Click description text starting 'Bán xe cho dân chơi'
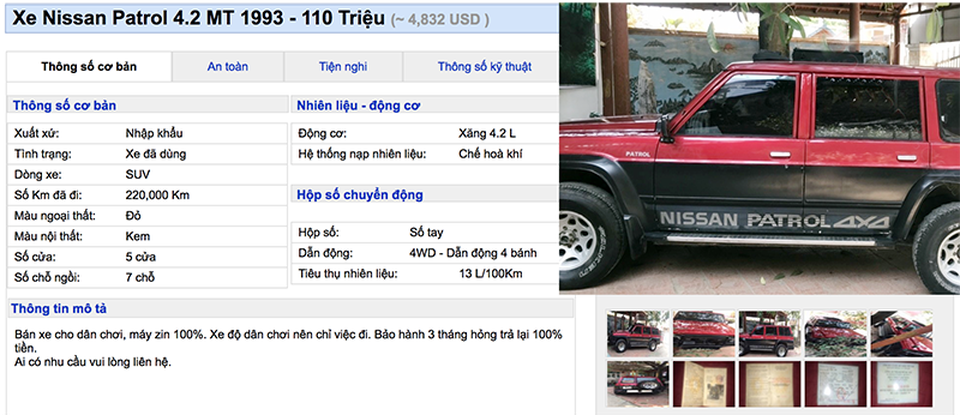Screen dimensions: 960x415 pyautogui.click(x=287, y=341)
